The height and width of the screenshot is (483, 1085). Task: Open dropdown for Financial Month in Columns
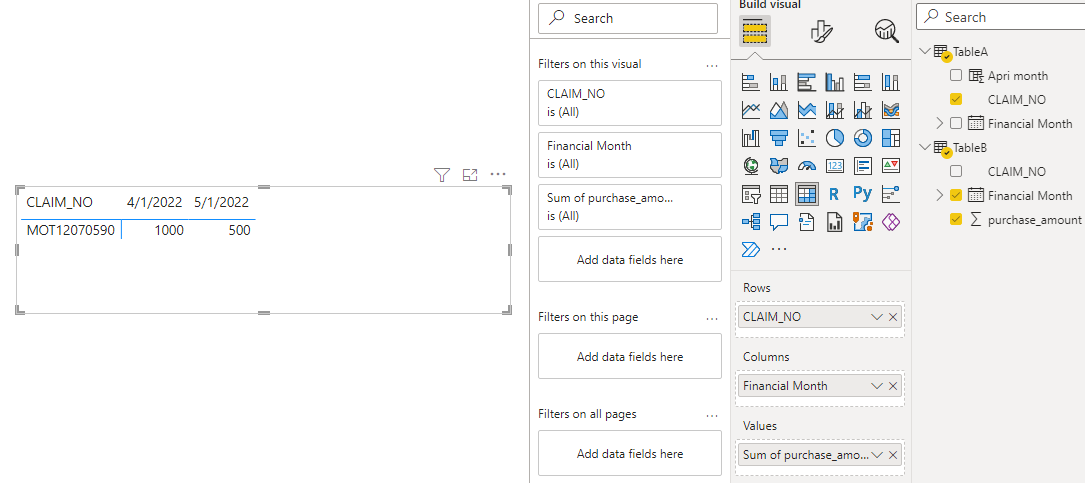coord(877,386)
